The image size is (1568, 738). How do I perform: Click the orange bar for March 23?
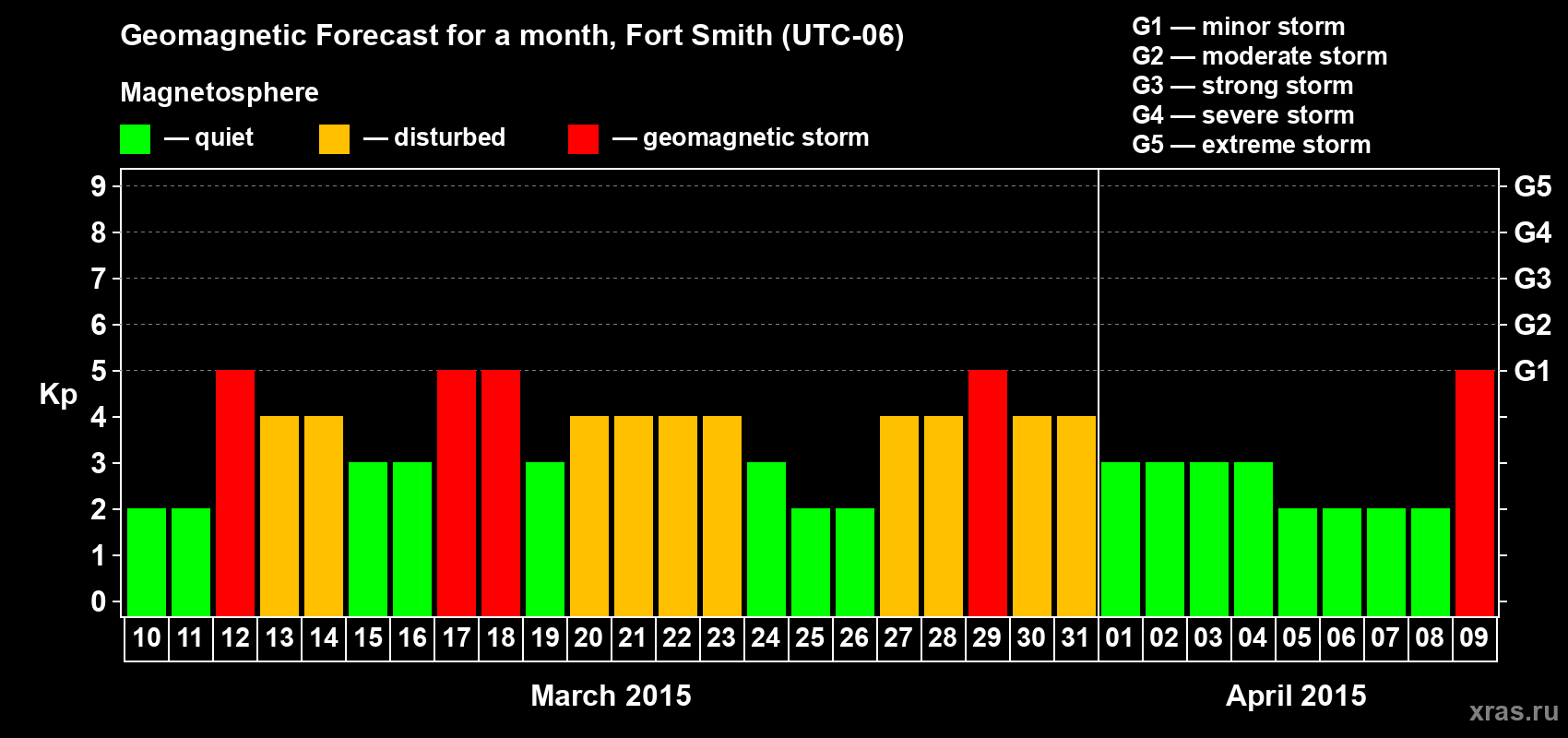coord(722,516)
